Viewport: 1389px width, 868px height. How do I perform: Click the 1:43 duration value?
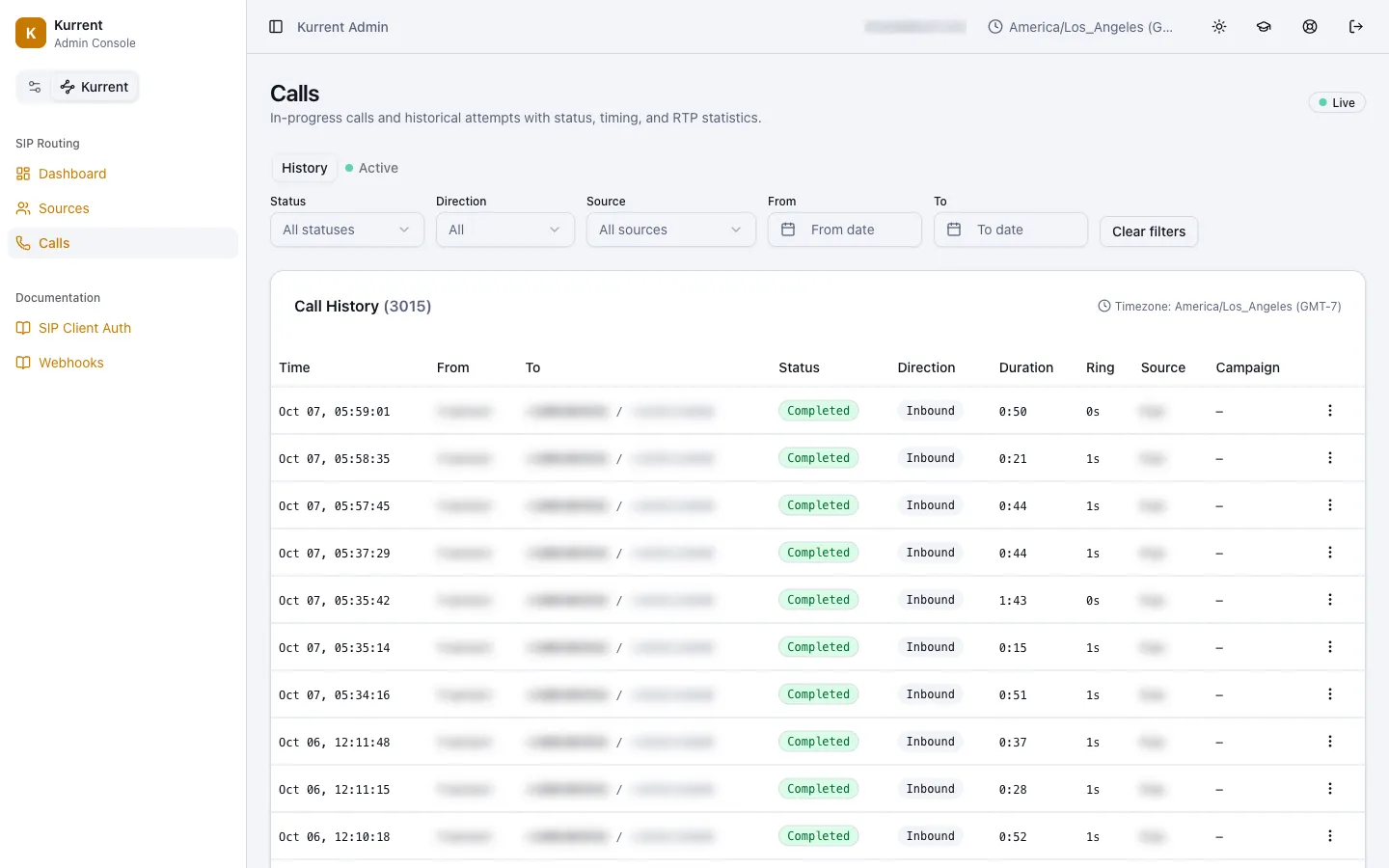click(1013, 601)
